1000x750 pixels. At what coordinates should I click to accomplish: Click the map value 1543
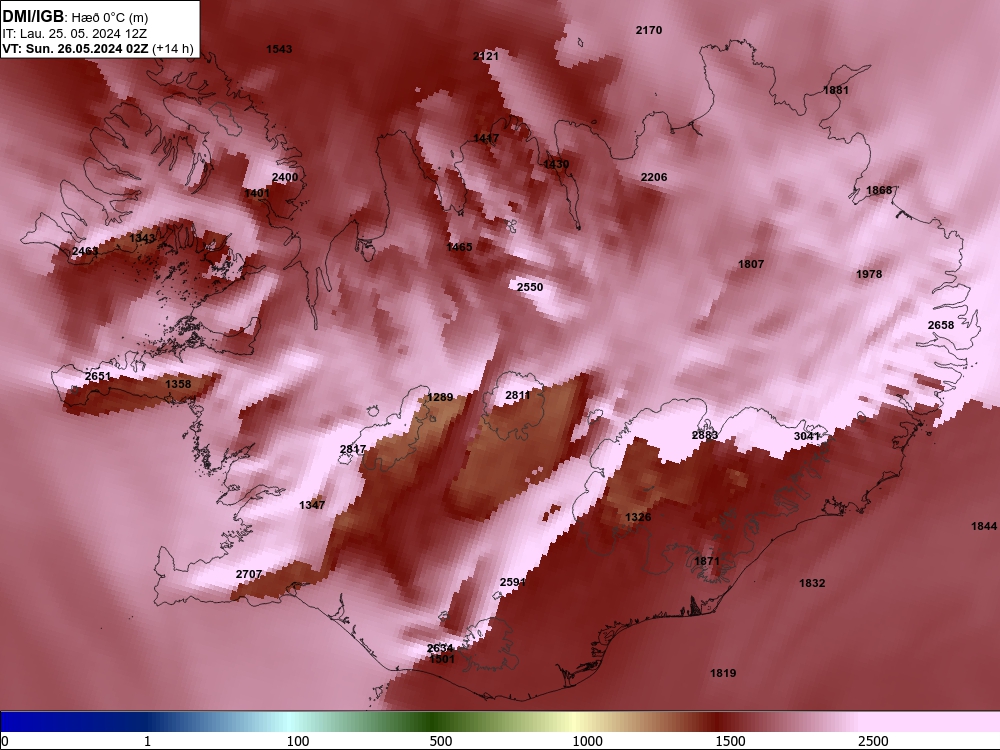point(279,49)
